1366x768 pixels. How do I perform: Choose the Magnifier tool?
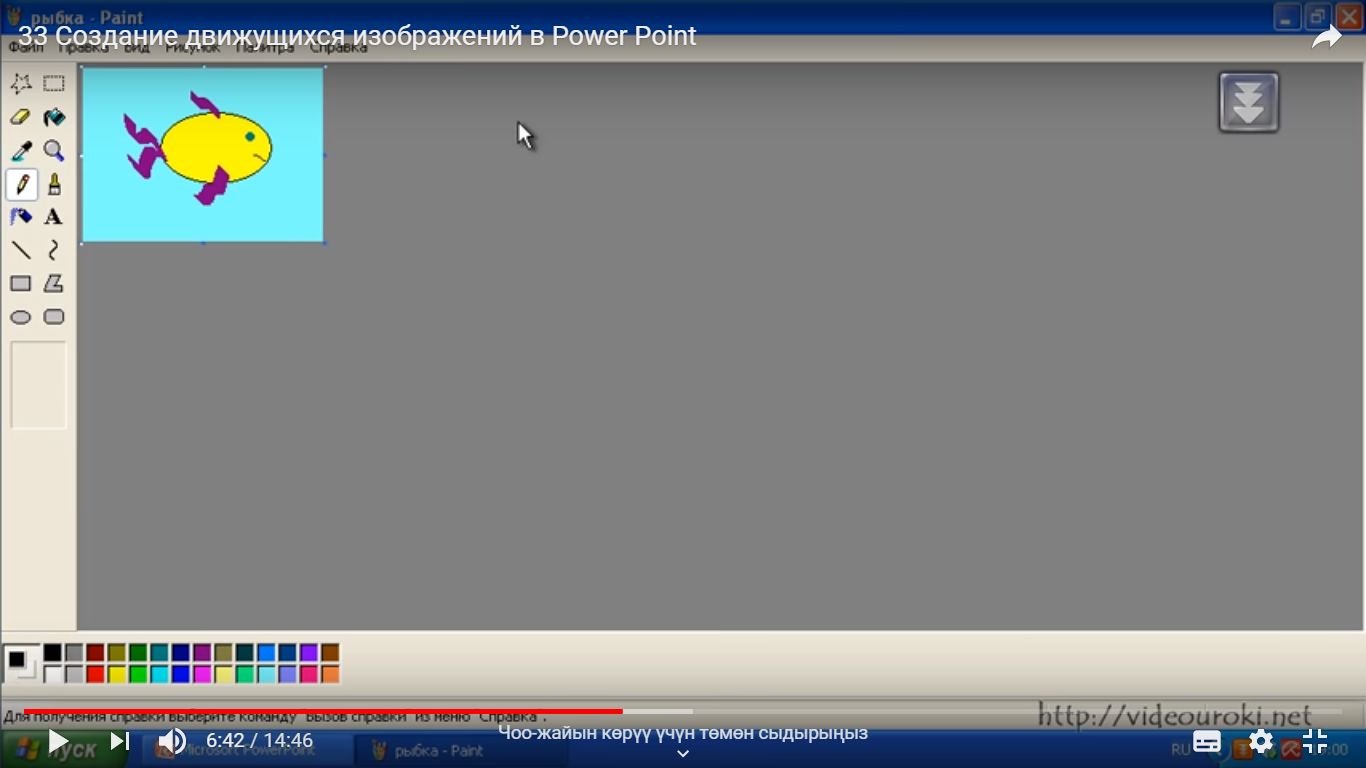[x=54, y=151]
